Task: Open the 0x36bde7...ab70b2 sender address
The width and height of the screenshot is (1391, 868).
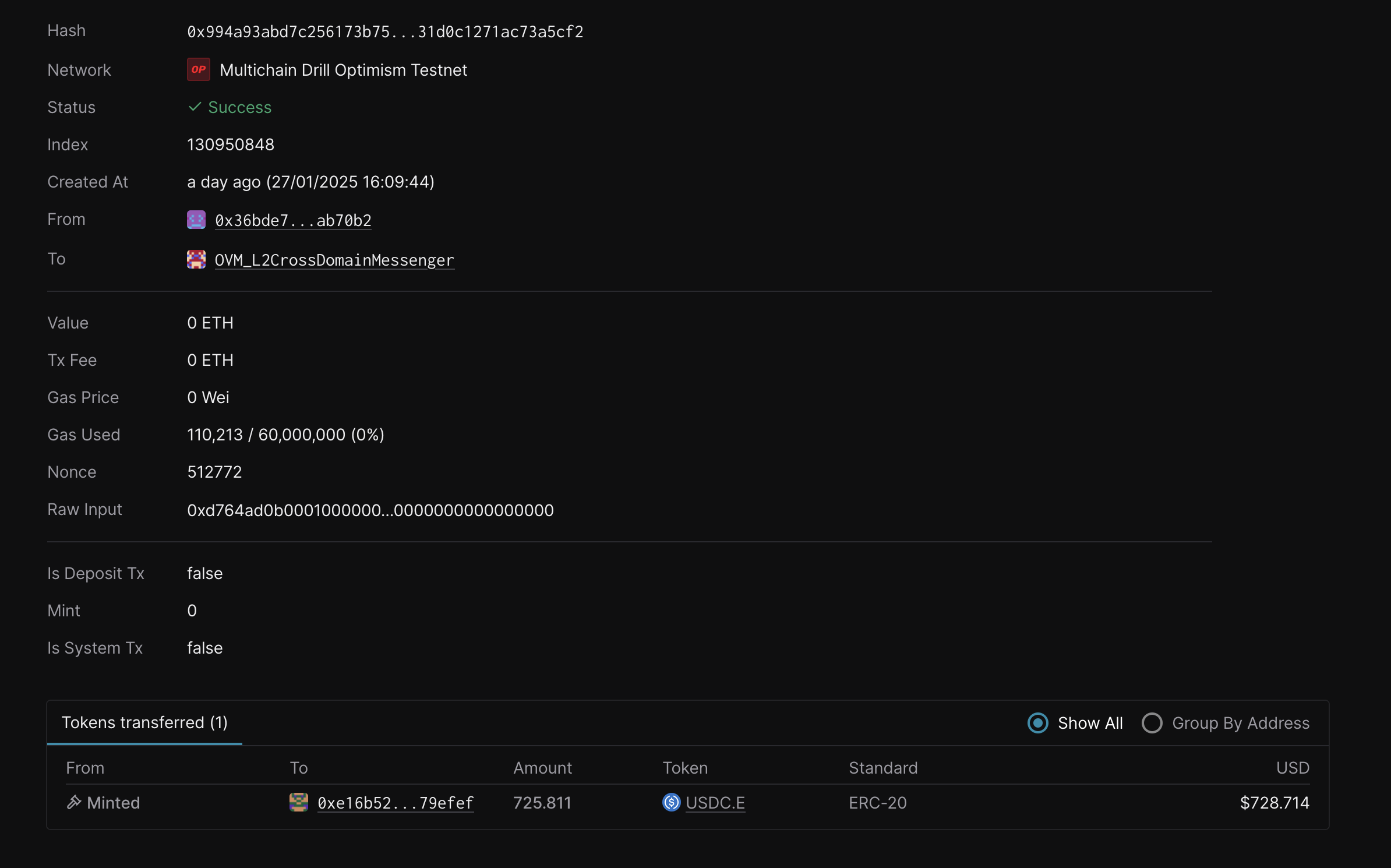Action: 293,220
